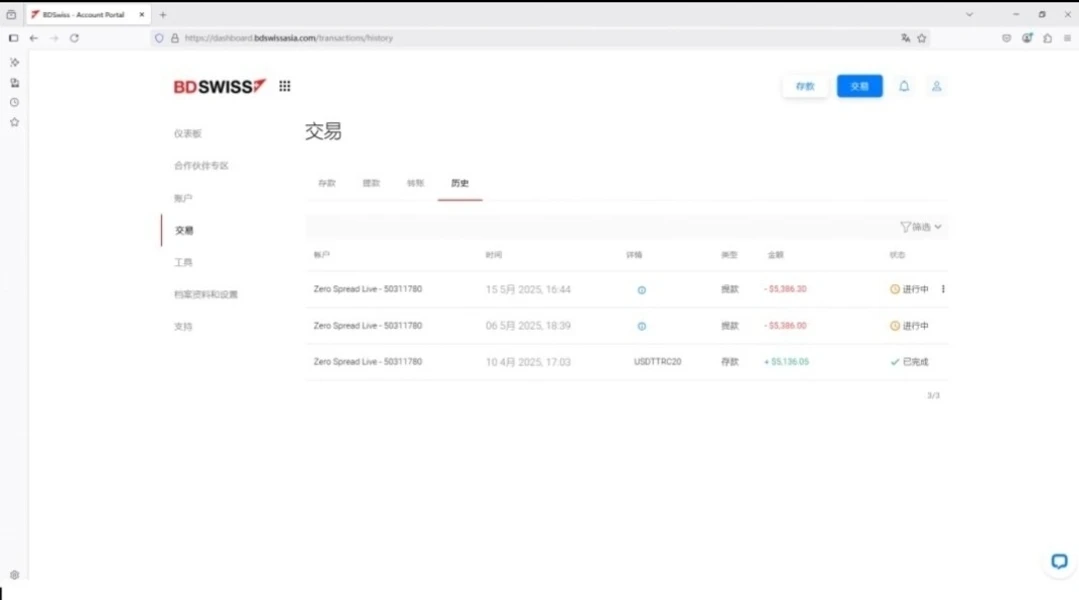Bookmark this page with the star icon
1079x600 pixels.
click(x=922, y=38)
